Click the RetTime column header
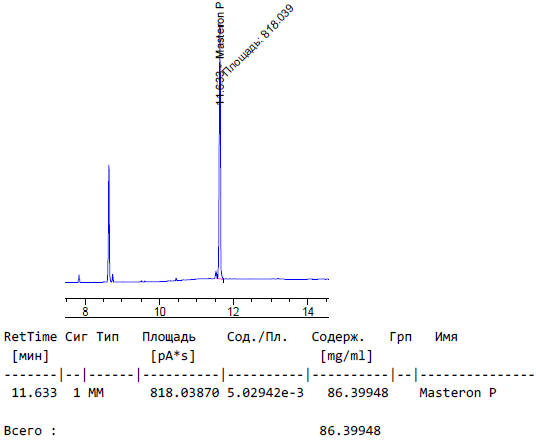Screen dimensions: 536x441 (x=30, y=337)
